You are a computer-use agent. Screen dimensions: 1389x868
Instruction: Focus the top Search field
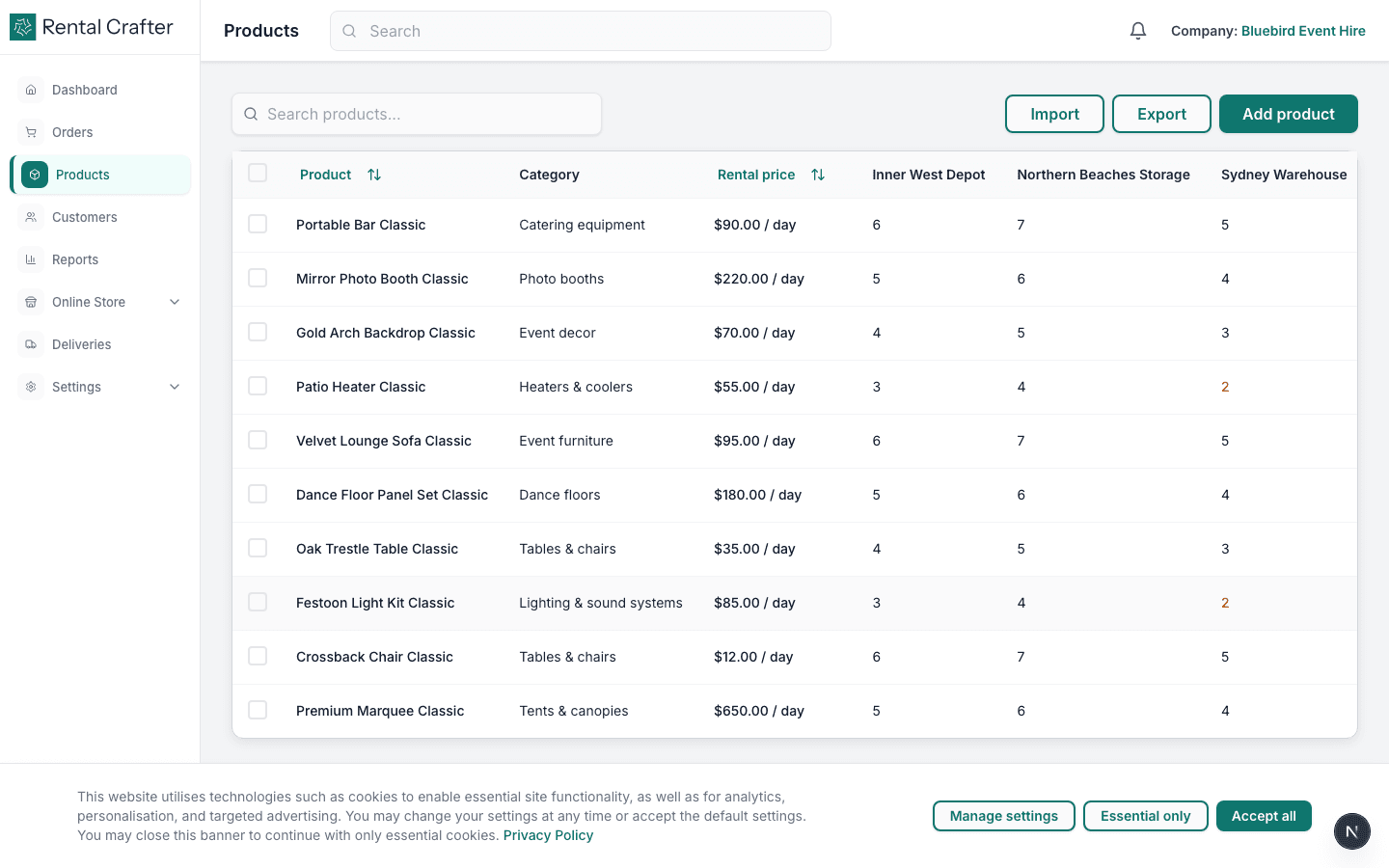581,31
